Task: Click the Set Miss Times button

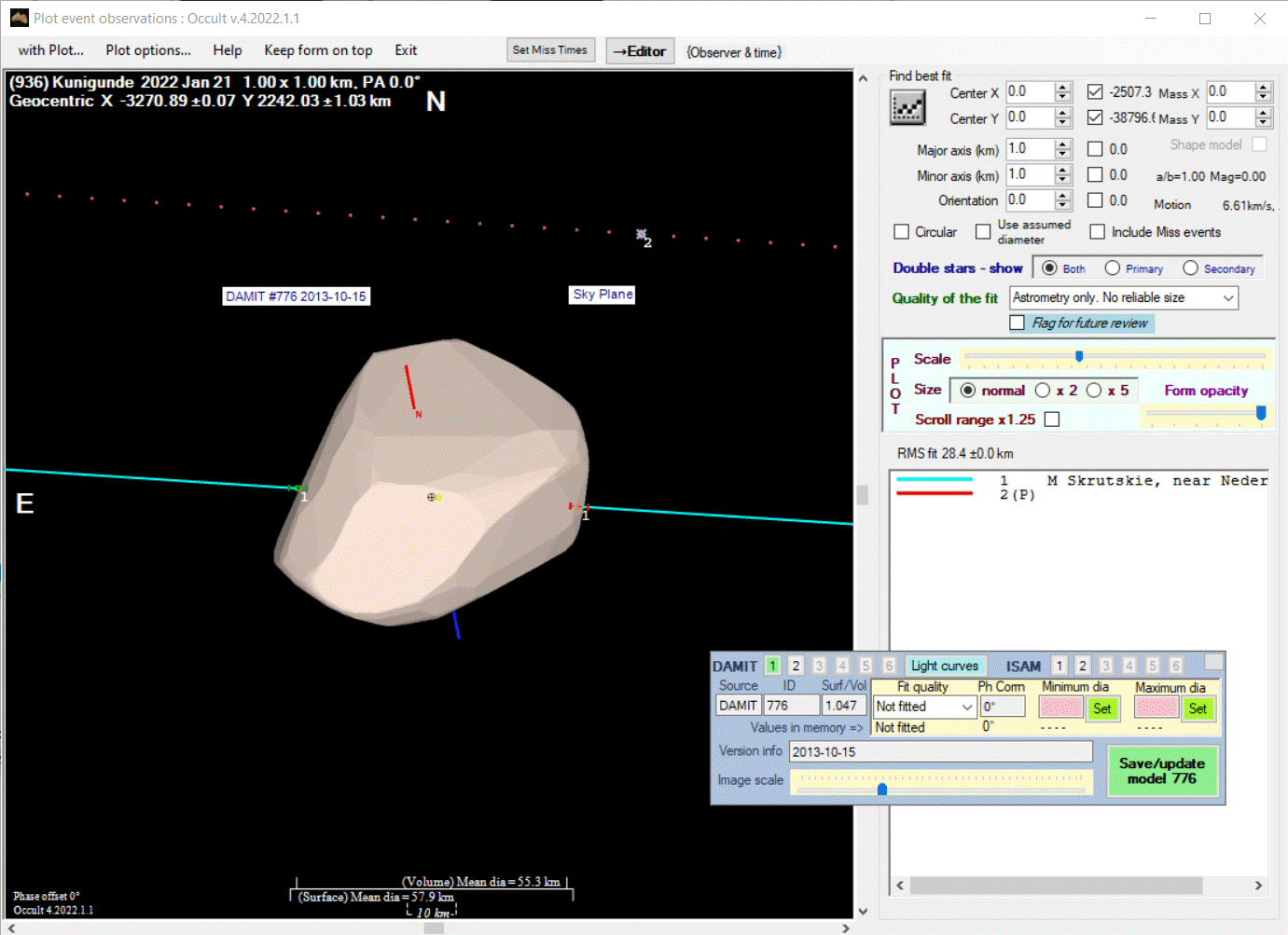Action: (x=550, y=50)
